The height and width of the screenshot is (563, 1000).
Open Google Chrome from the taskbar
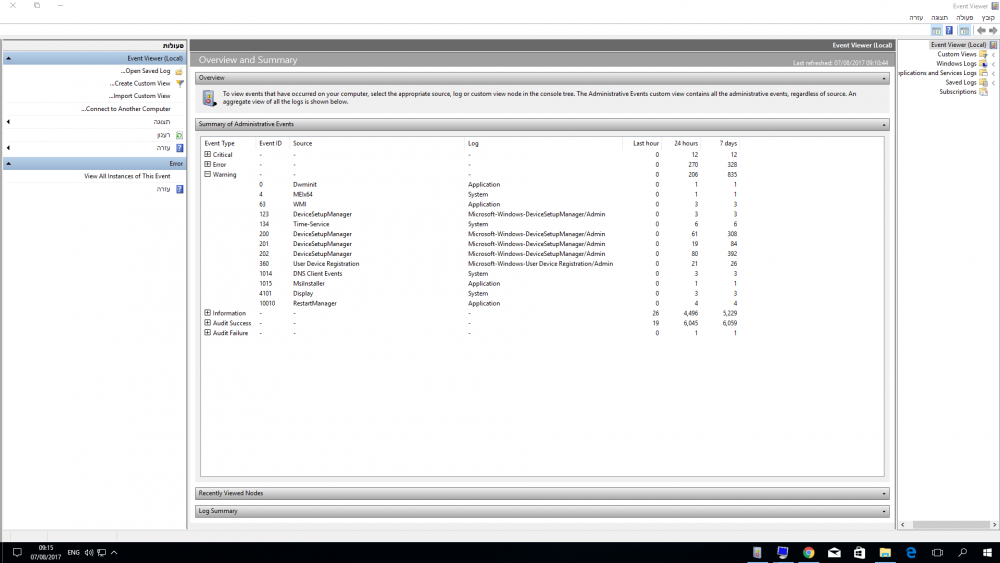809,553
